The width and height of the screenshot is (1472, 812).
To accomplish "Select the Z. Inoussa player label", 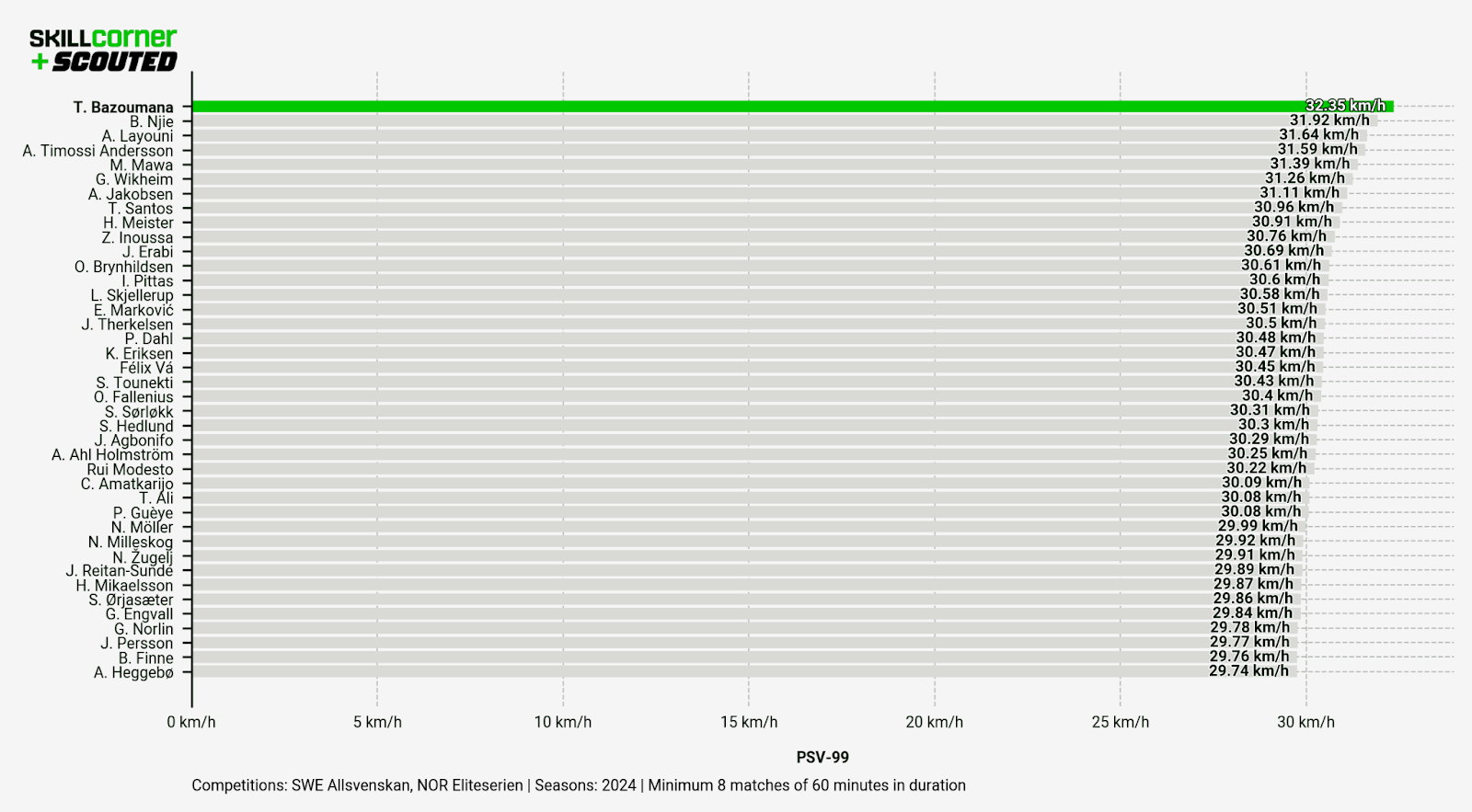I will (137, 237).
